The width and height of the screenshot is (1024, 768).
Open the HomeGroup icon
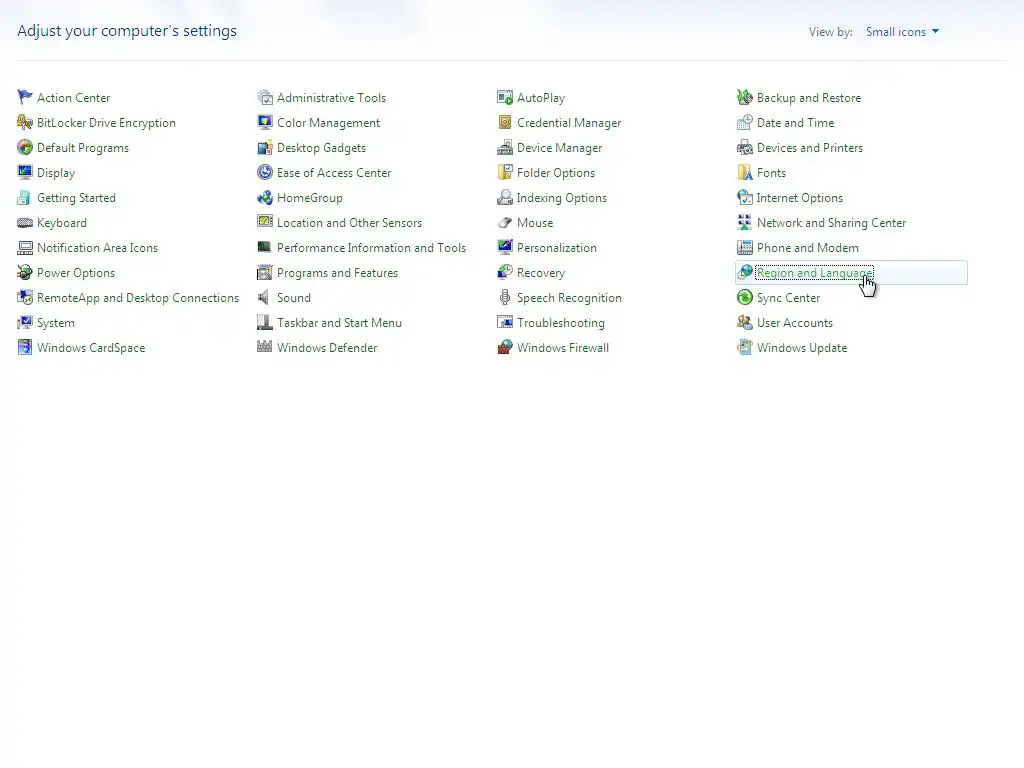tap(264, 197)
